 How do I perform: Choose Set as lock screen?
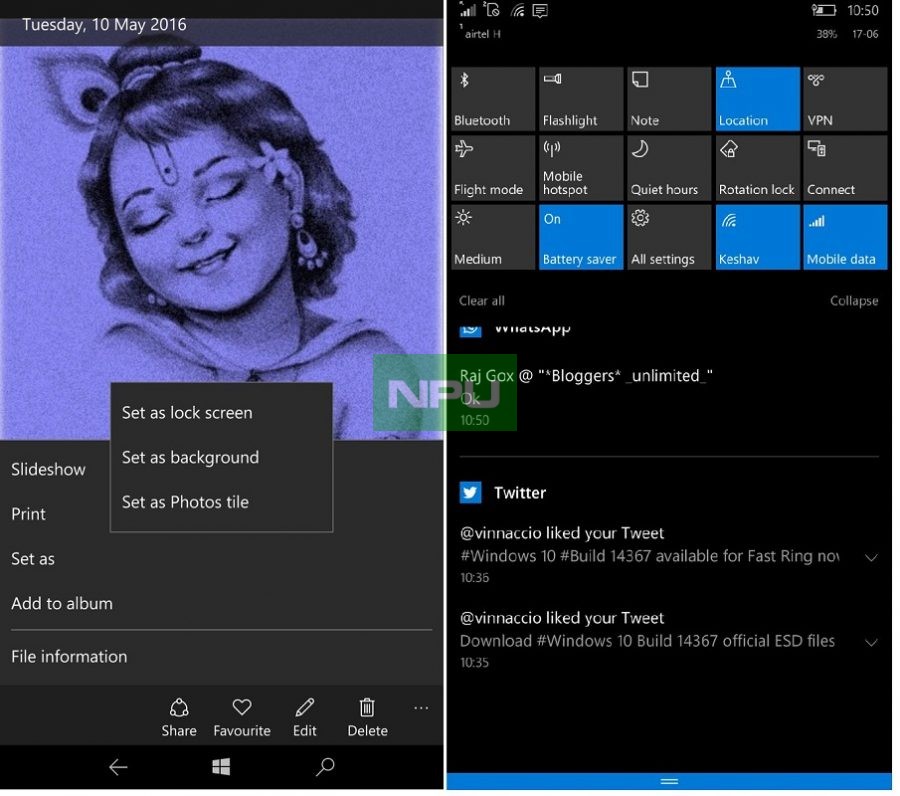[x=221, y=413]
